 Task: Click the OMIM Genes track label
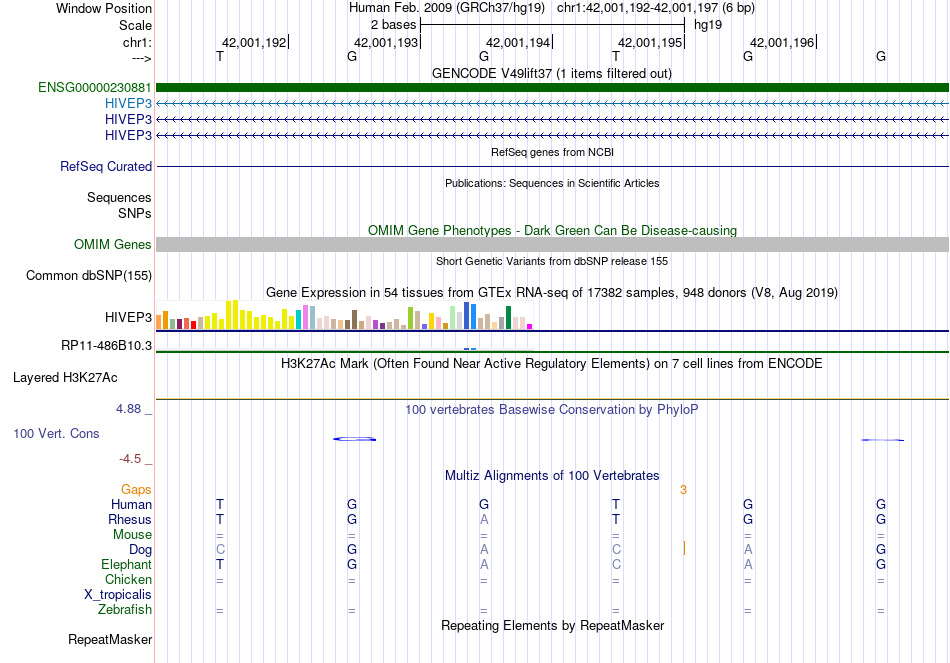(113, 244)
